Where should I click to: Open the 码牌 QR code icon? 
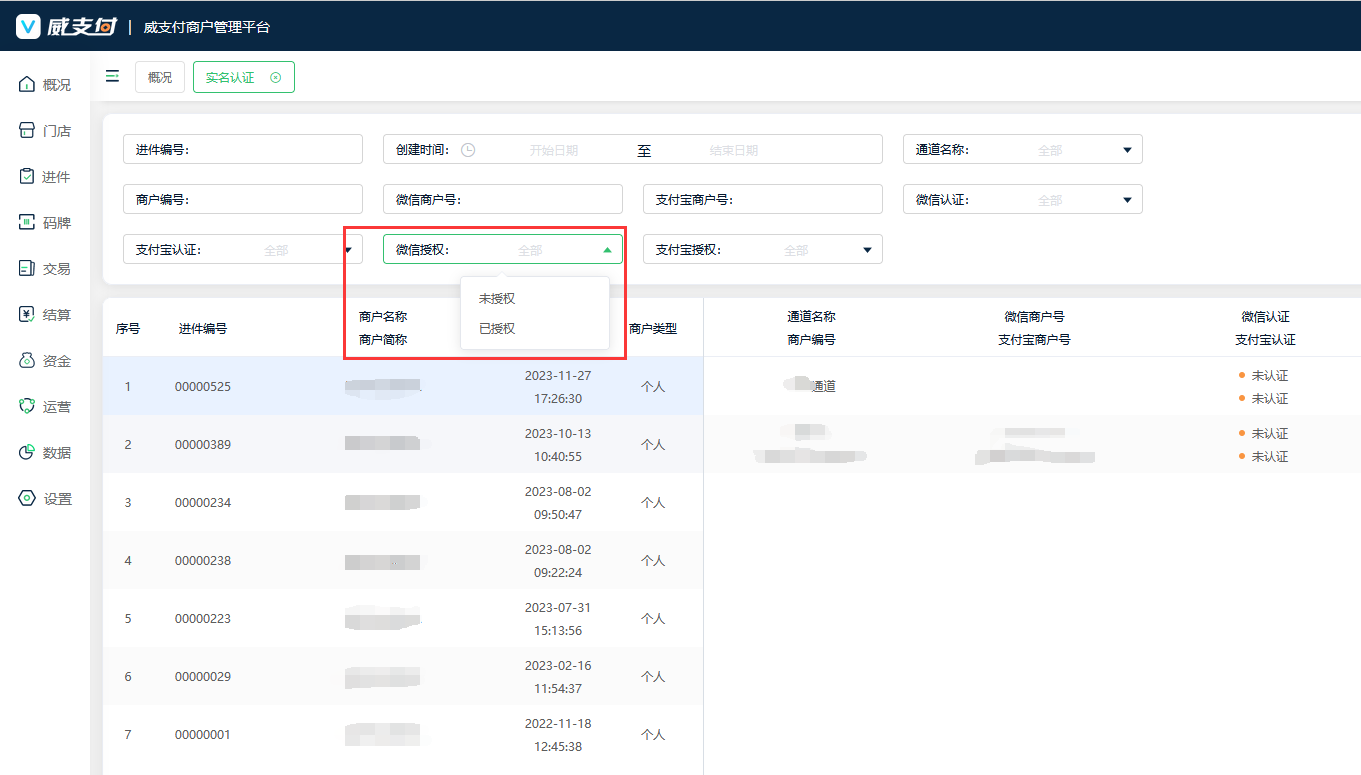(27, 223)
